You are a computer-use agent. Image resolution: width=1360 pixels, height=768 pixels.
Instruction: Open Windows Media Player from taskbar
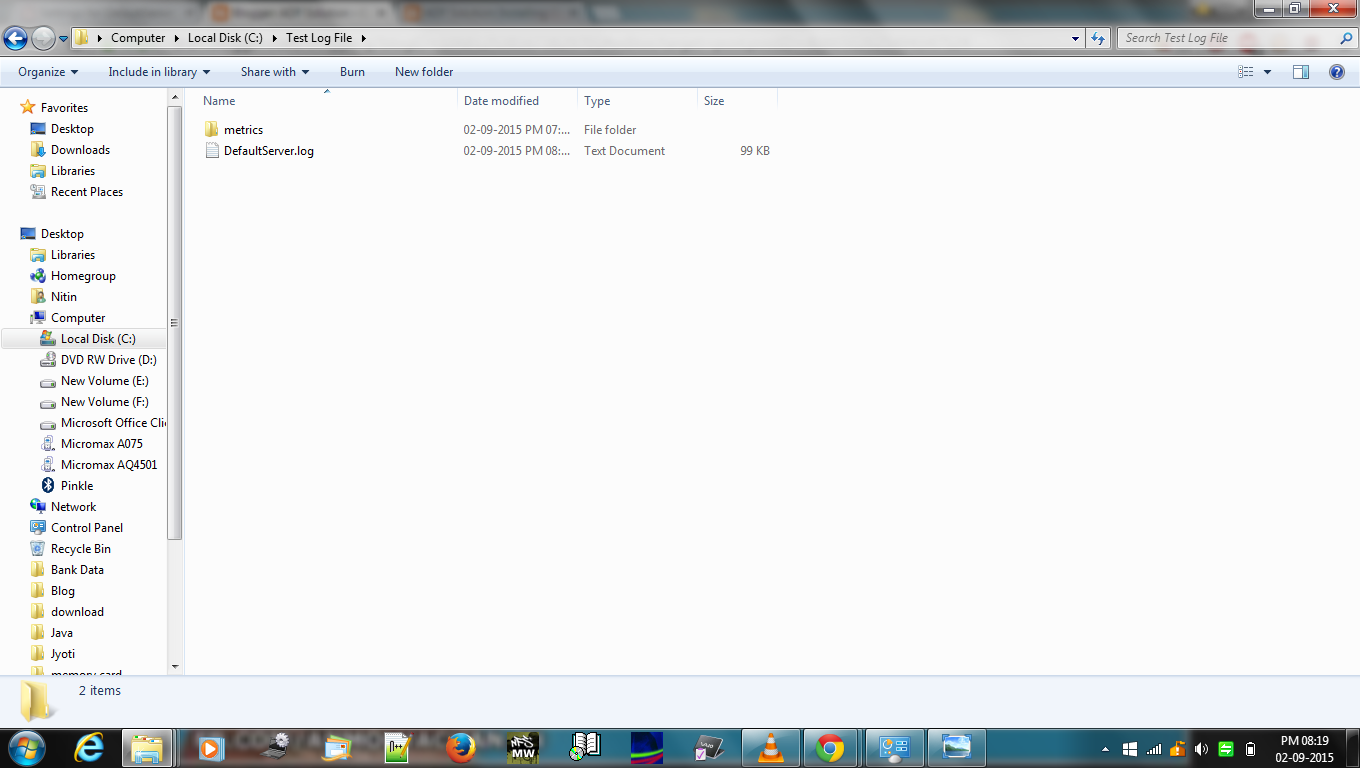[x=209, y=747]
